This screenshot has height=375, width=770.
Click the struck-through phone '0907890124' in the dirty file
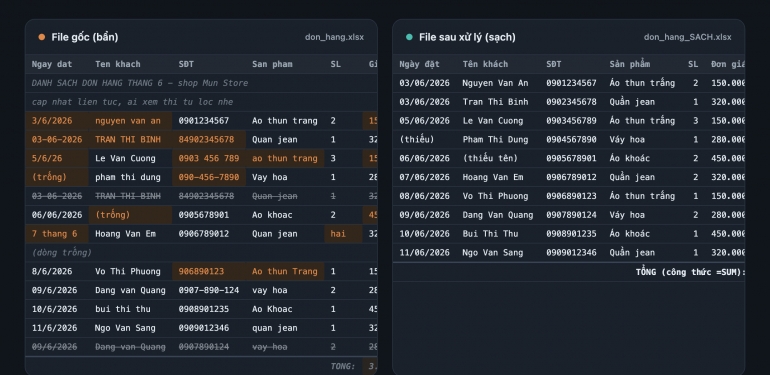[204, 347]
